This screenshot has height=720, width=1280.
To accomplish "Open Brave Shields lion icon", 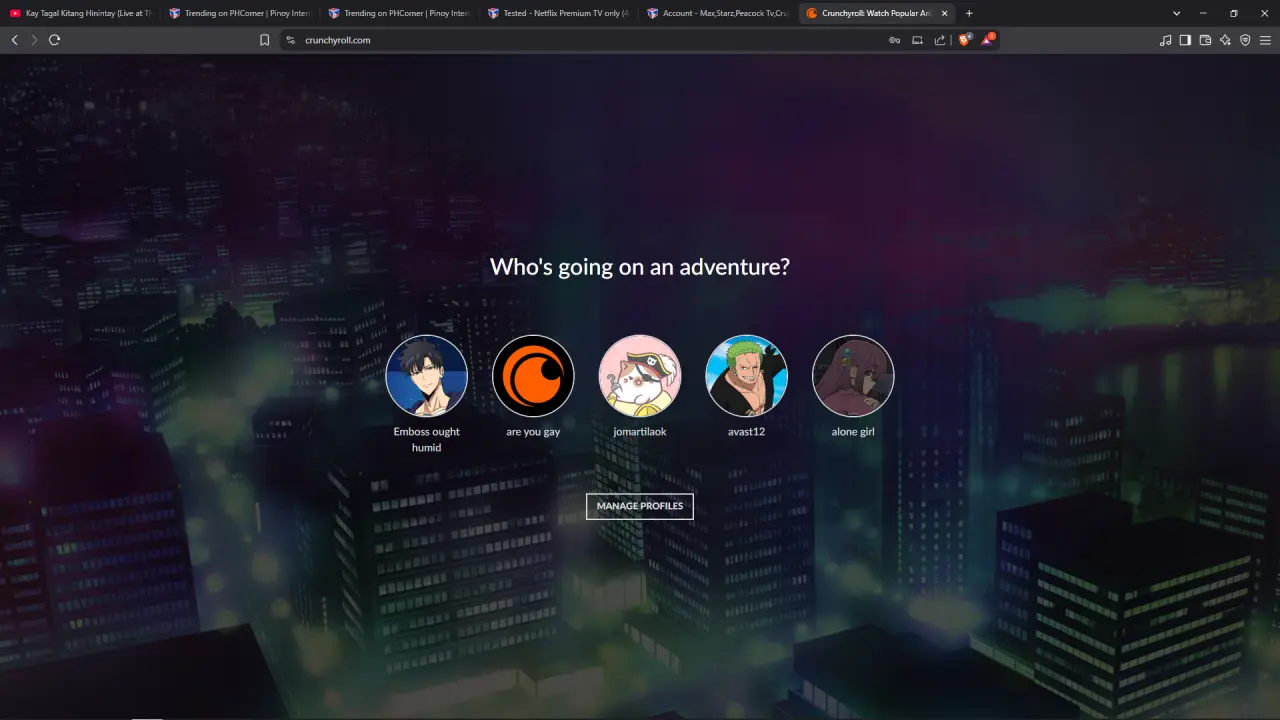I will pos(965,40).
